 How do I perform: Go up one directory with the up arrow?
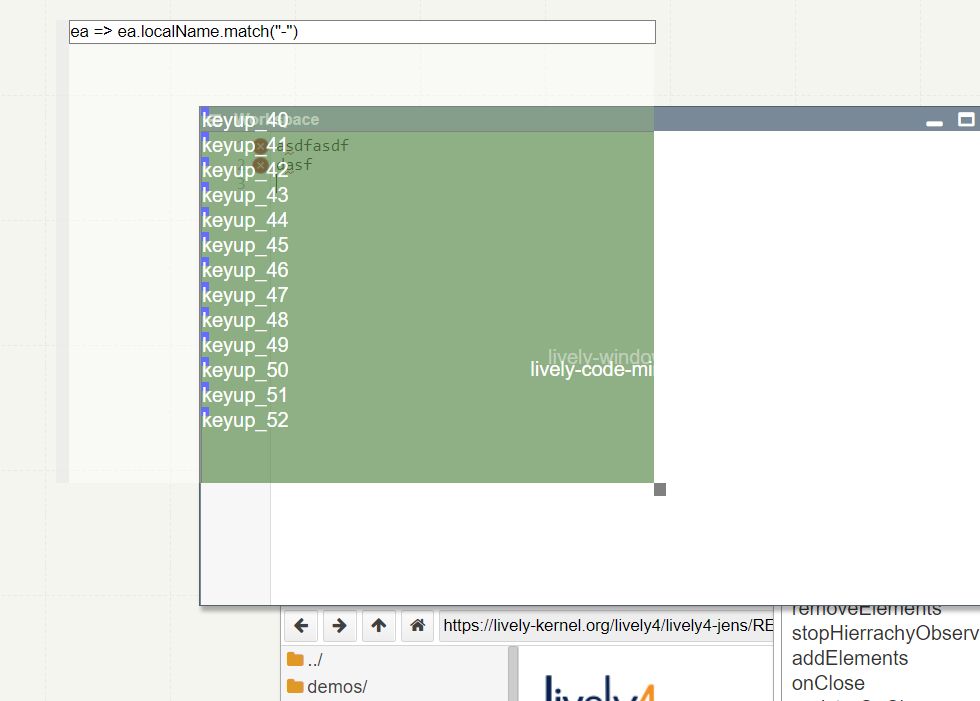click(x=378, y=626)
